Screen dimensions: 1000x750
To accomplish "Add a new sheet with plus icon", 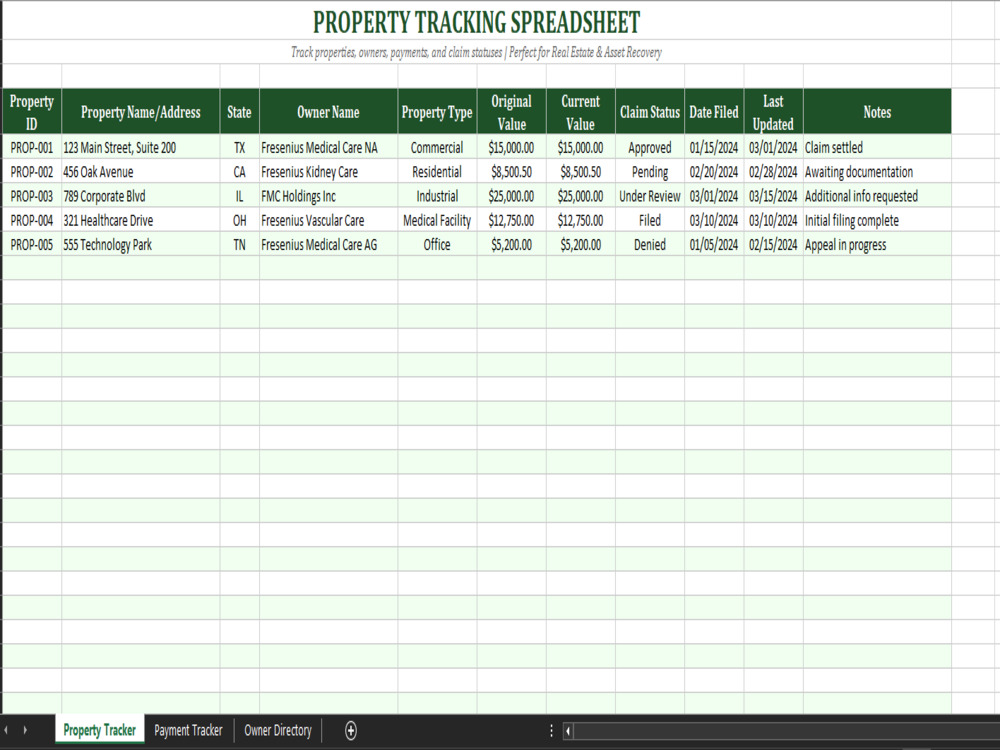I will [351, 730].
